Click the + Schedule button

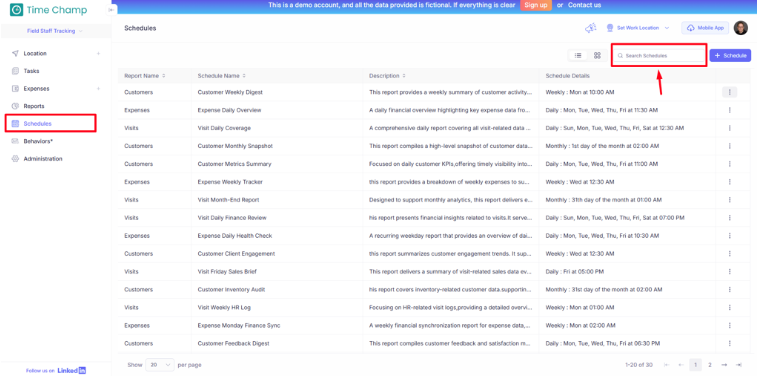tap(730, 56)
